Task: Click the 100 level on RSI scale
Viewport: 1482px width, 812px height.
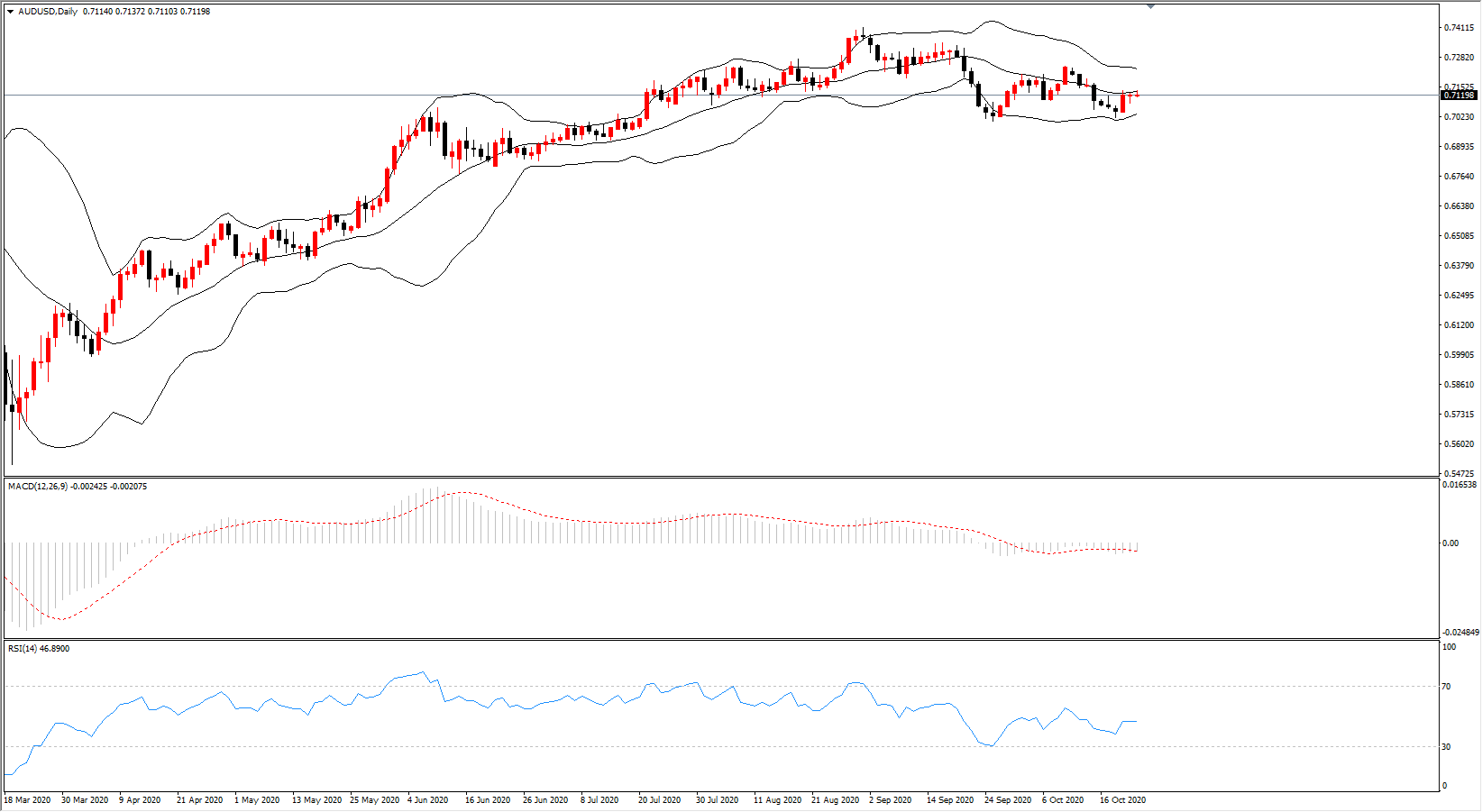Action: pos(1450,647)
